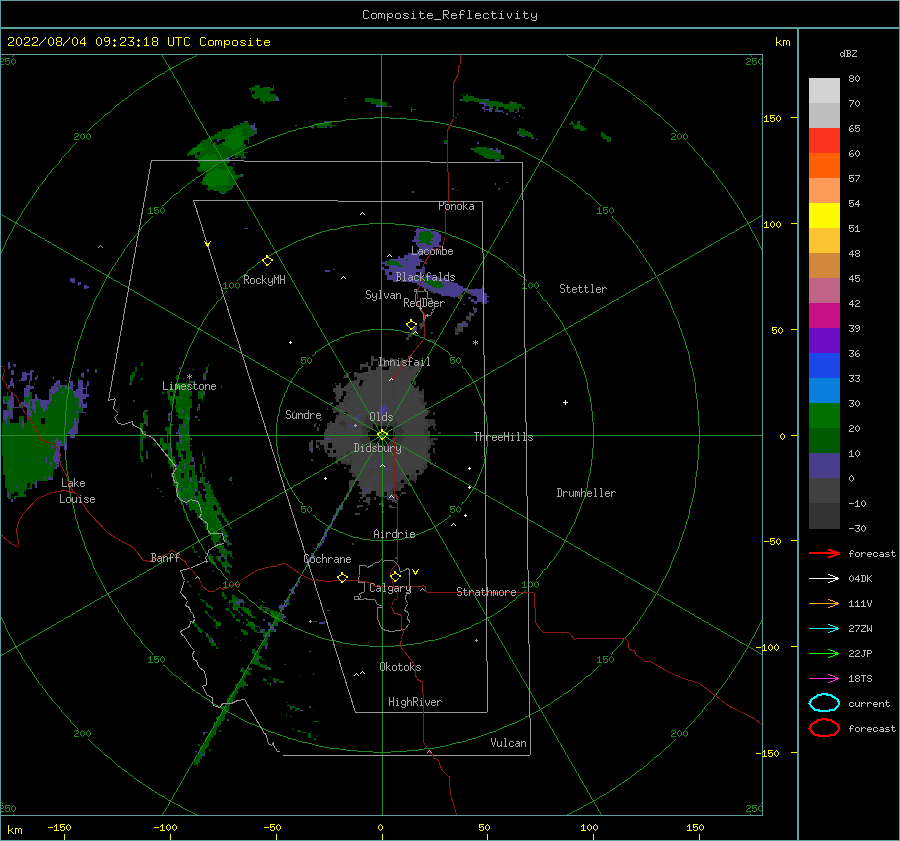Image resolution: width=900 pixels, height=841 pixels.
Task: Select the orange 111V arrow icon
Action: point(824,603)
